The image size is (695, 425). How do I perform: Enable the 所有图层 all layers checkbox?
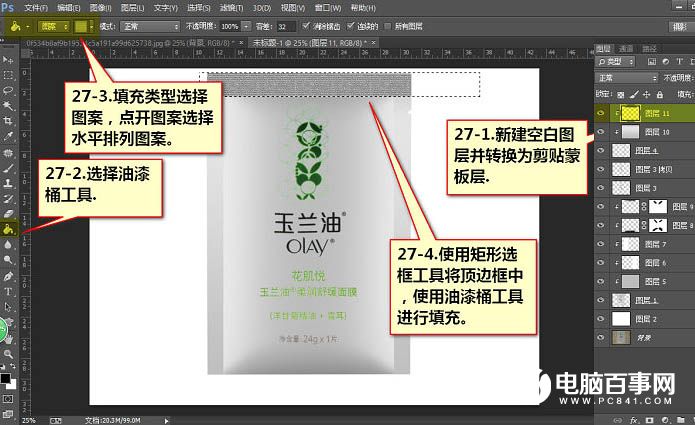[388, 26]
